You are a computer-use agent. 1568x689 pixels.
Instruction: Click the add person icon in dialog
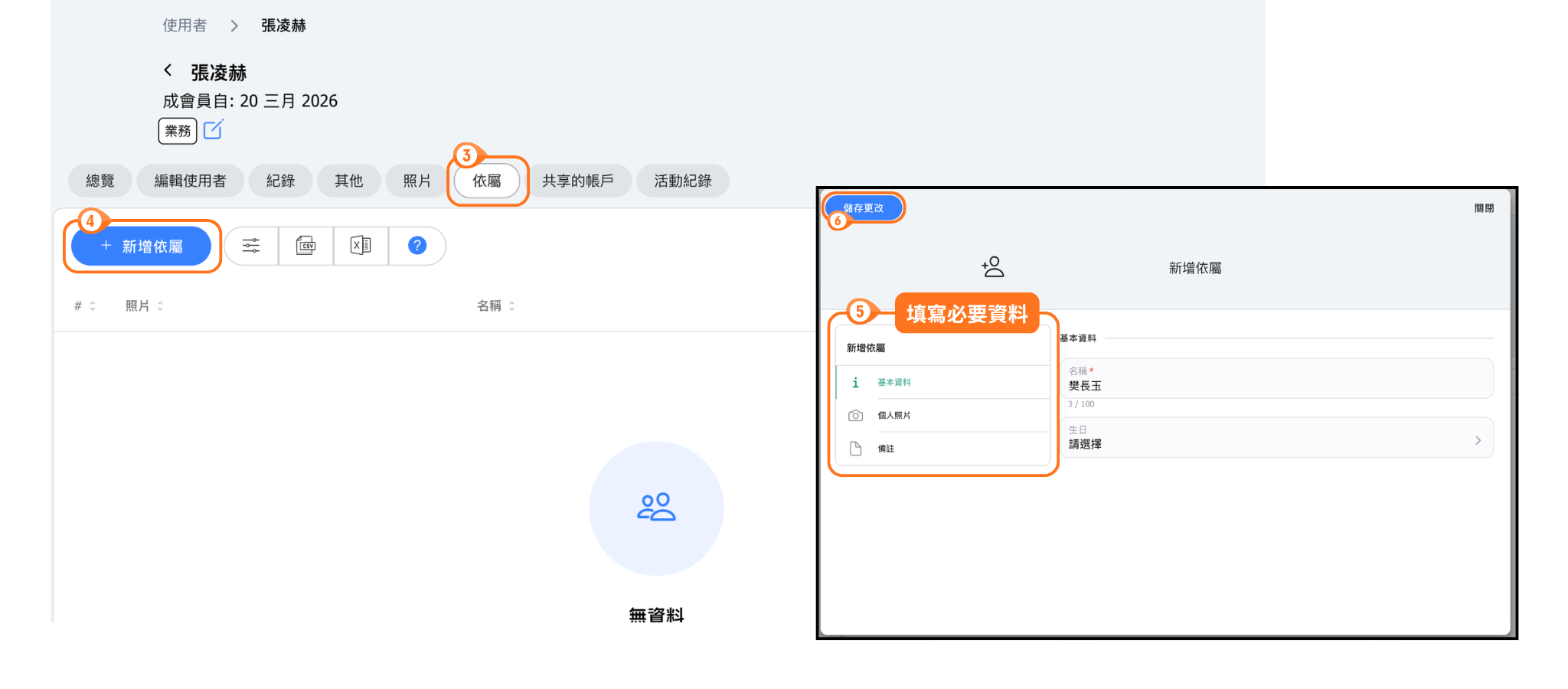[993, 267]
